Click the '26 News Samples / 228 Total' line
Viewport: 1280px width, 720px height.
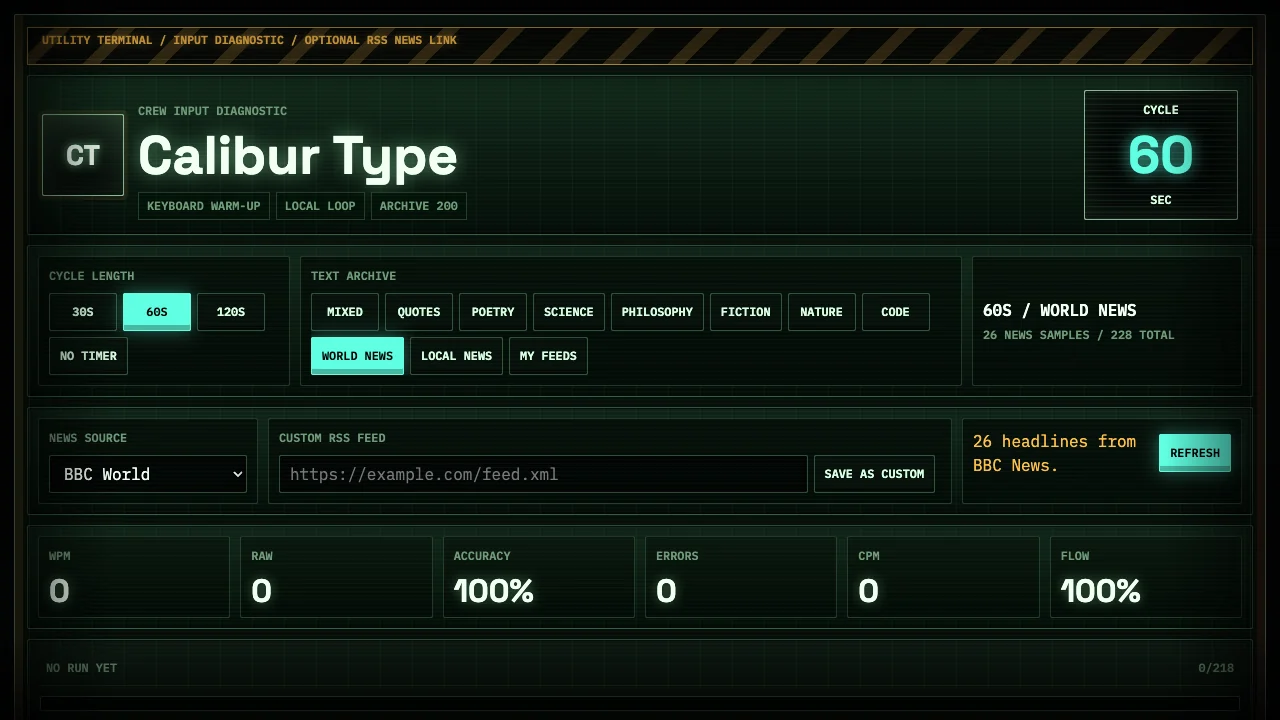(1079, 335)
